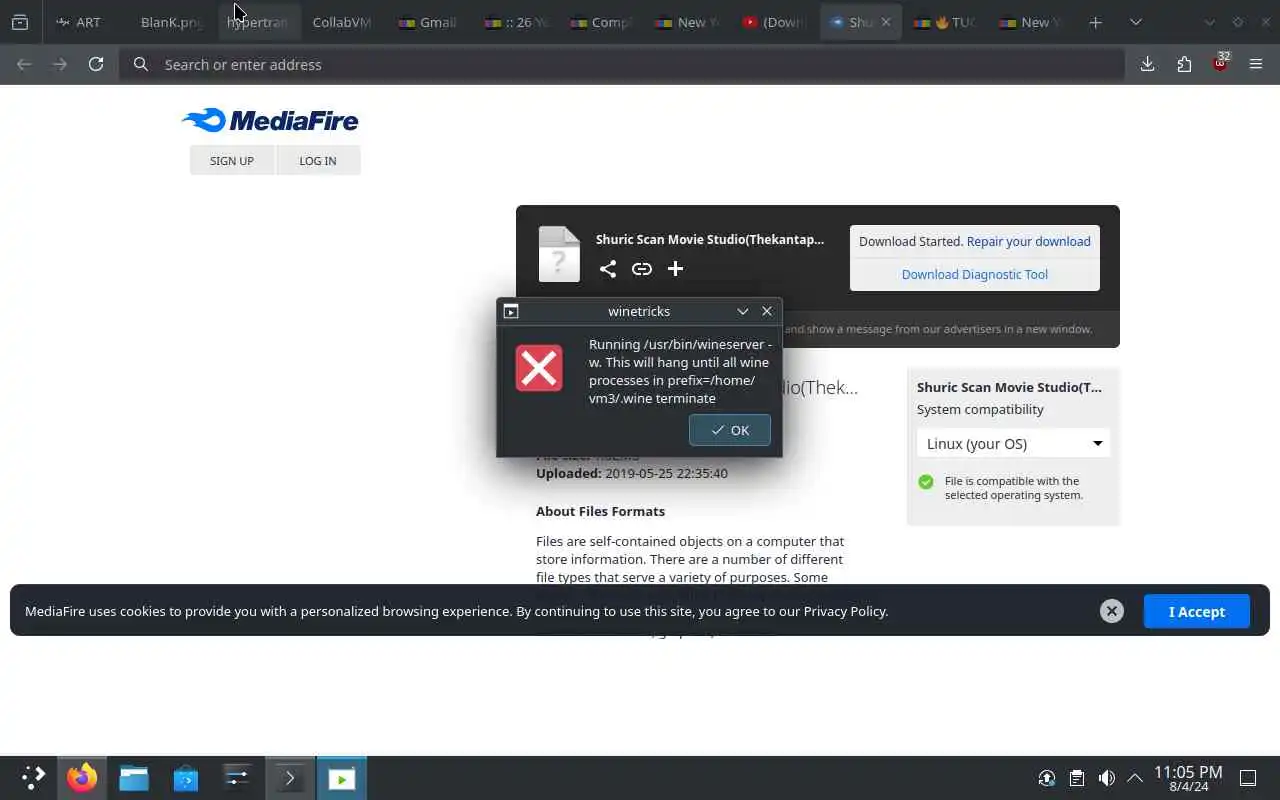Click Show Desktop button in taskbar

(x=1248, y=778)
